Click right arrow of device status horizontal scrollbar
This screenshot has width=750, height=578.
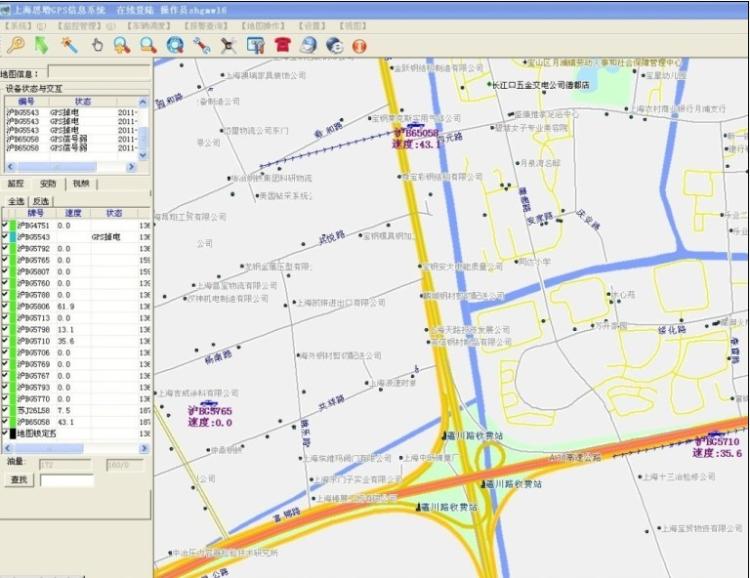click(132, 167)
